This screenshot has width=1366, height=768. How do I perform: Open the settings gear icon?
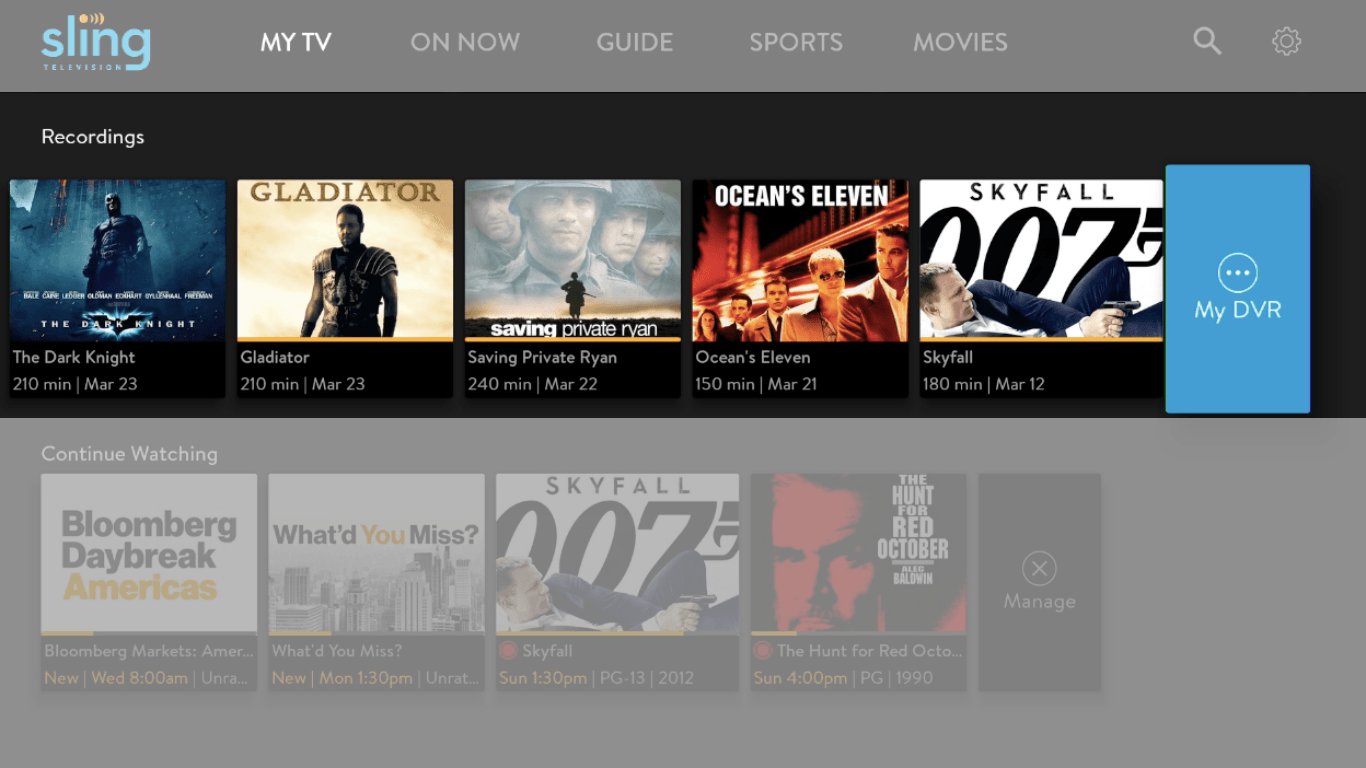pyautogui.click(x=1286, y=41)
